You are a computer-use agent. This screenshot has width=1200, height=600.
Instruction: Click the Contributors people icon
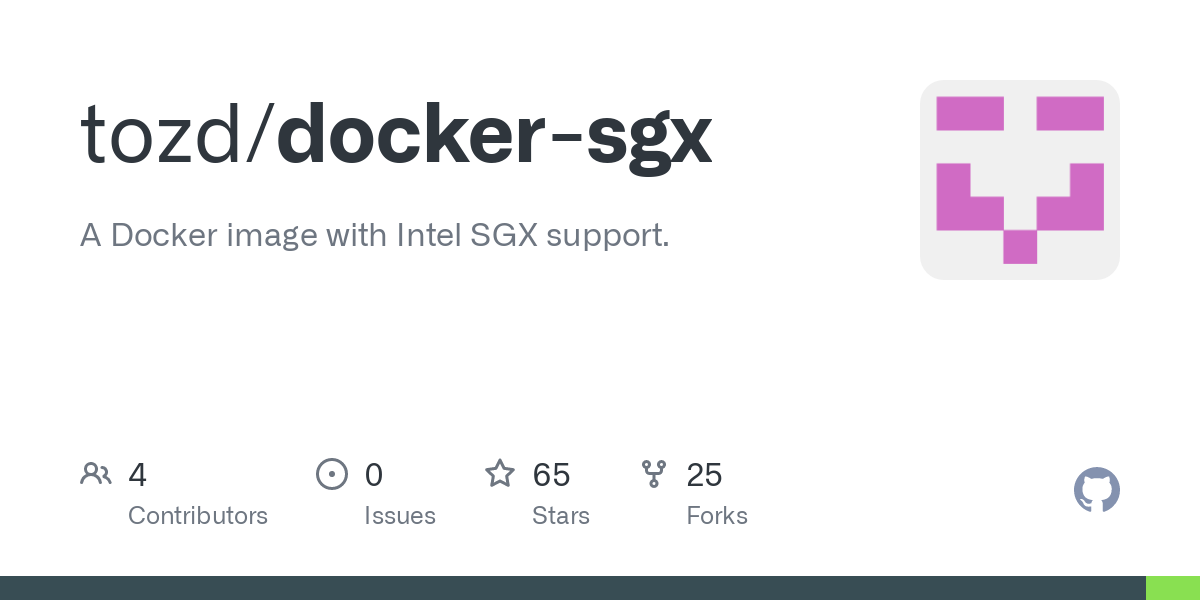point(96,474)
